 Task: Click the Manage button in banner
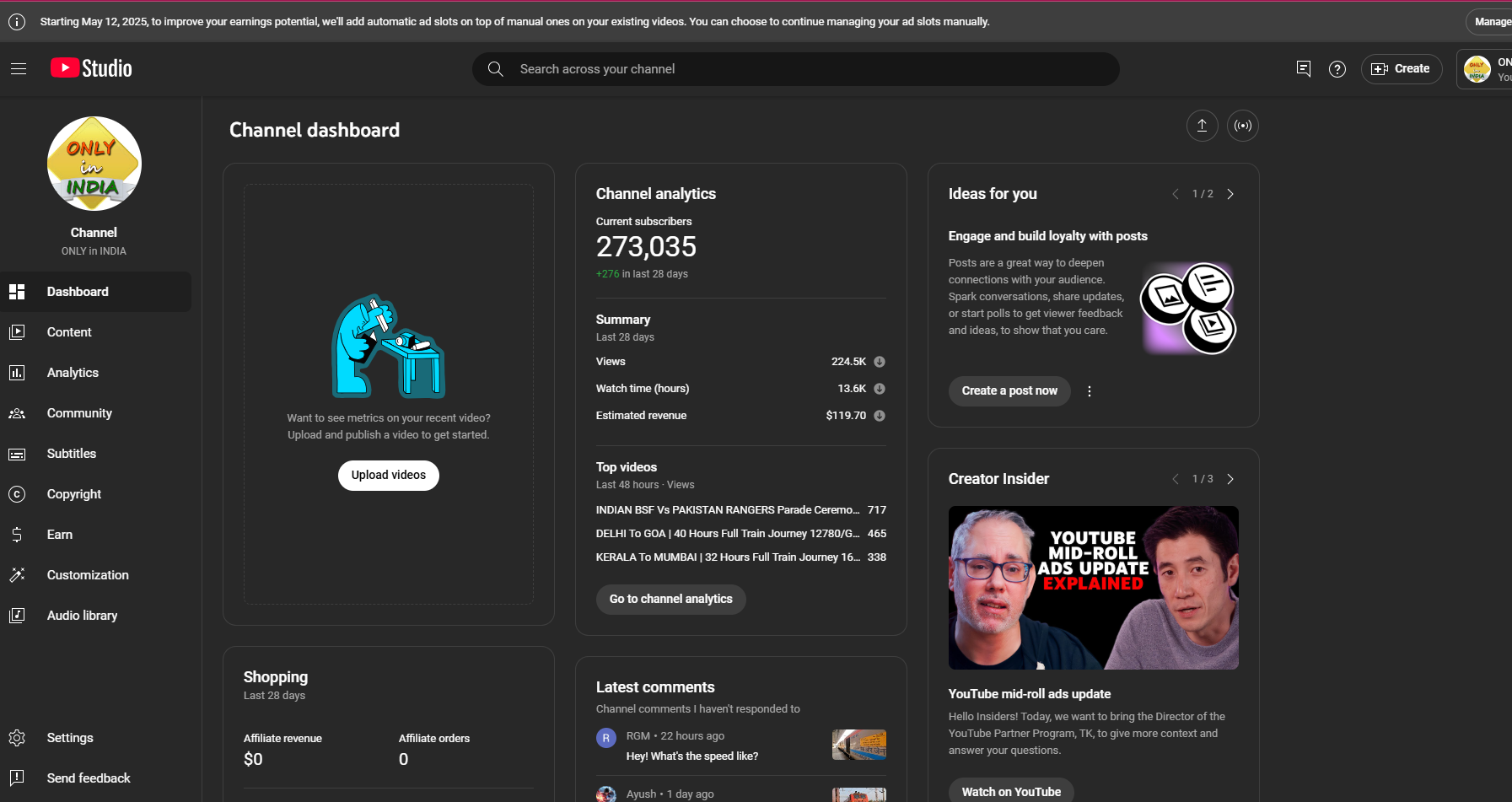1490,22
